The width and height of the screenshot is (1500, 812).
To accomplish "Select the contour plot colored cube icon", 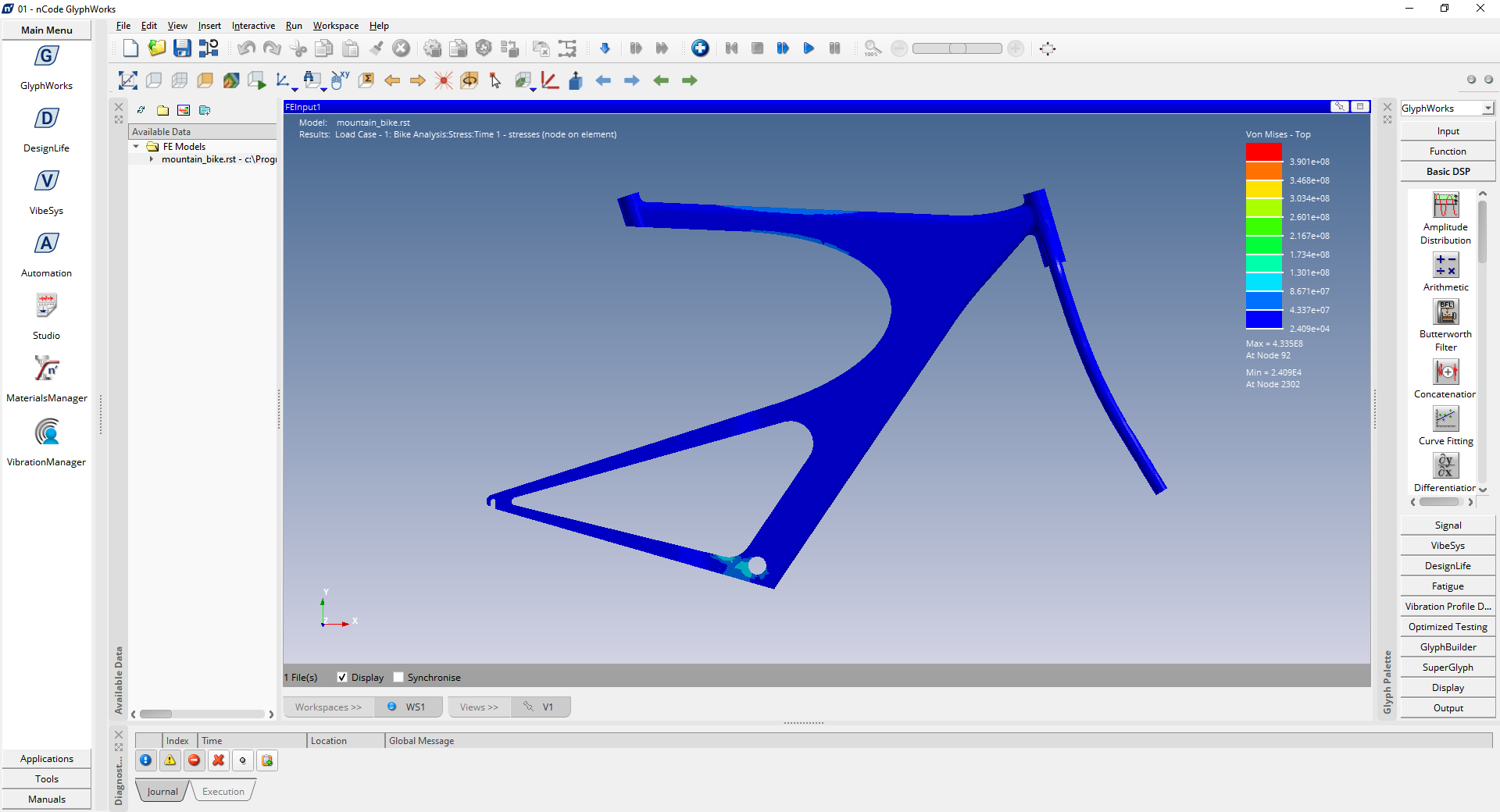I will tap(231, 80).
